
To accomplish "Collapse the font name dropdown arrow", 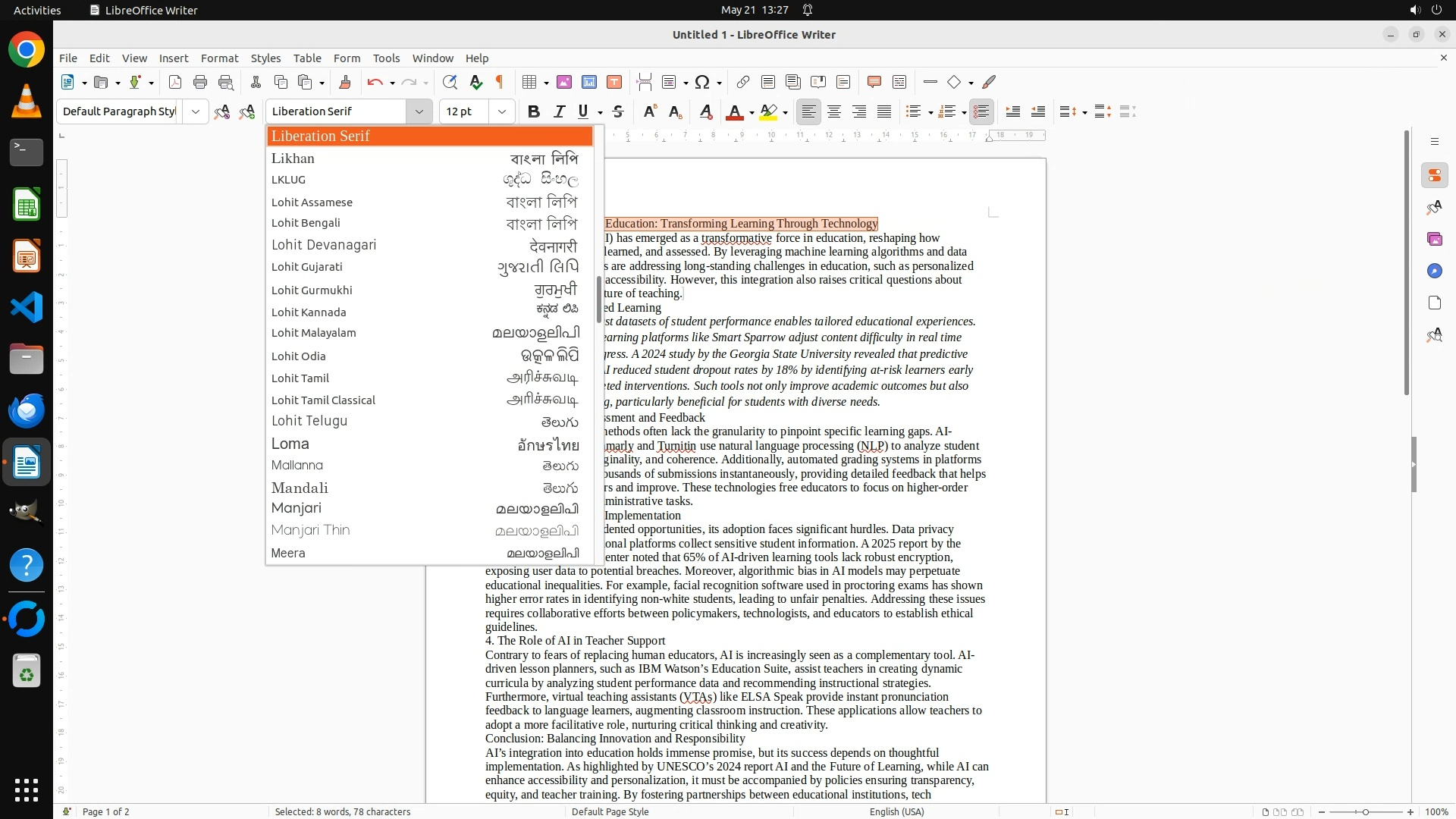I will pyautogui.click(x=419, y=111).
